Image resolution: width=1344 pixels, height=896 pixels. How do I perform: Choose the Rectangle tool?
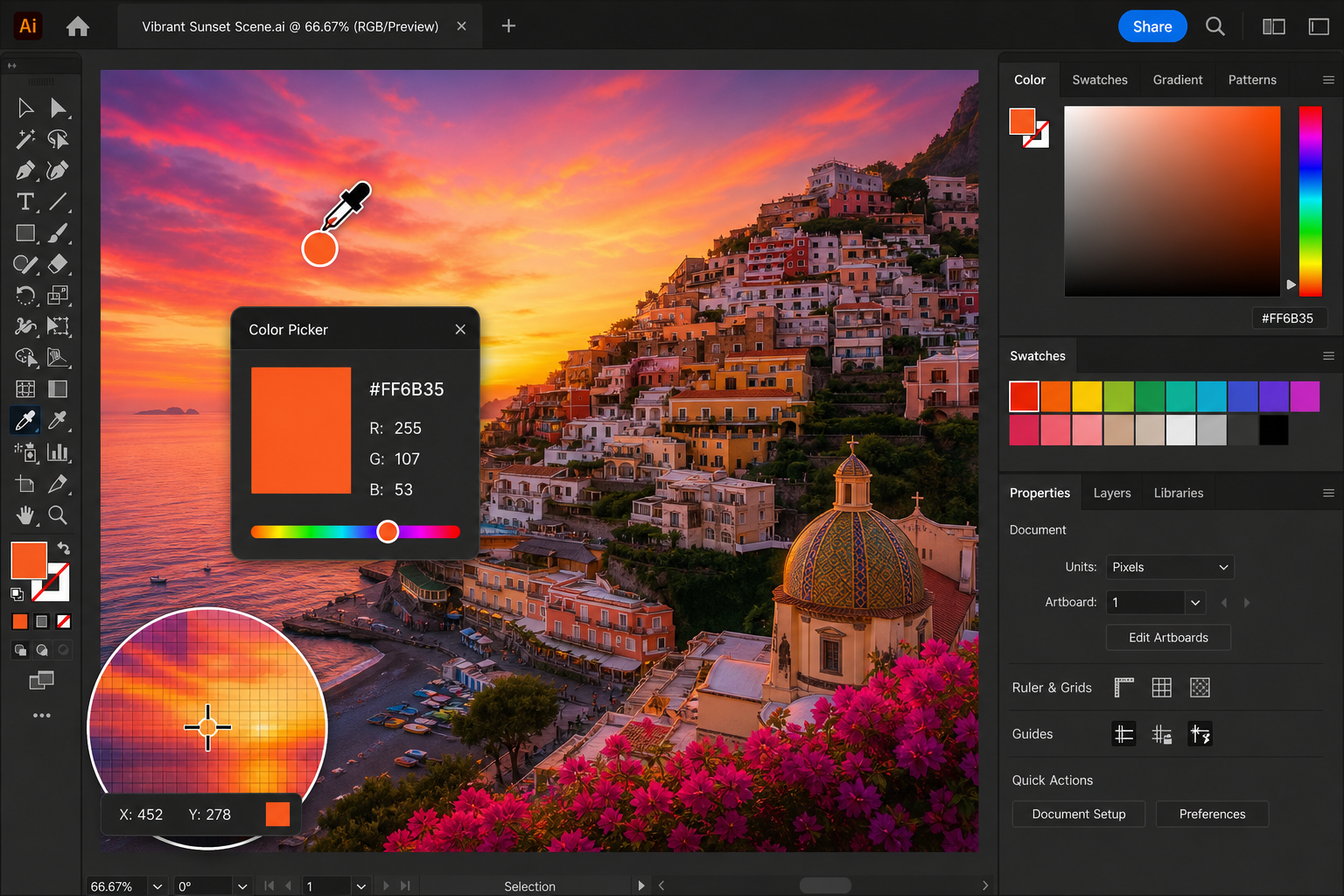tap(25, 234)
